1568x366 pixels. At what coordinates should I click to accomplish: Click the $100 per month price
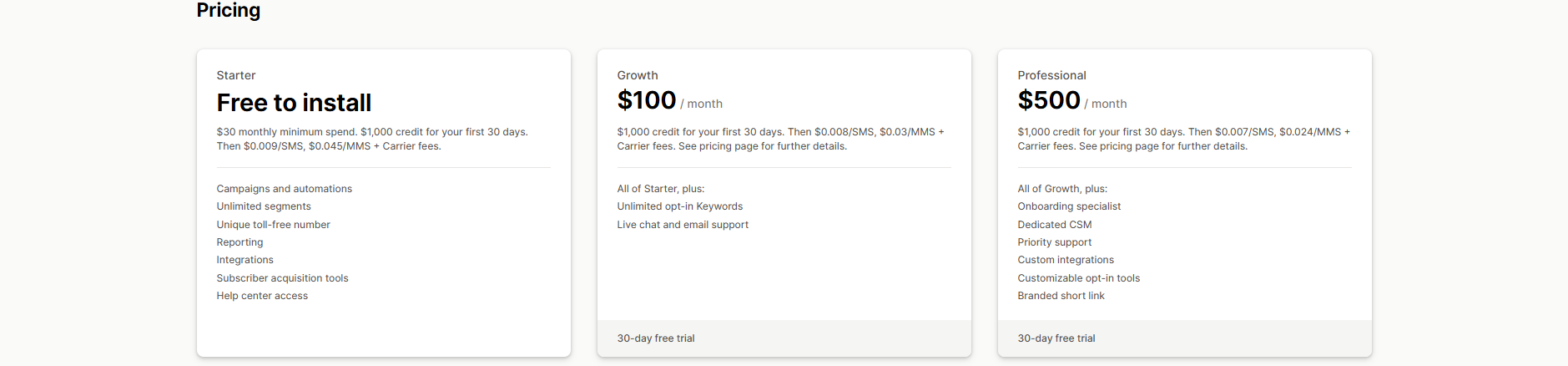647,101
